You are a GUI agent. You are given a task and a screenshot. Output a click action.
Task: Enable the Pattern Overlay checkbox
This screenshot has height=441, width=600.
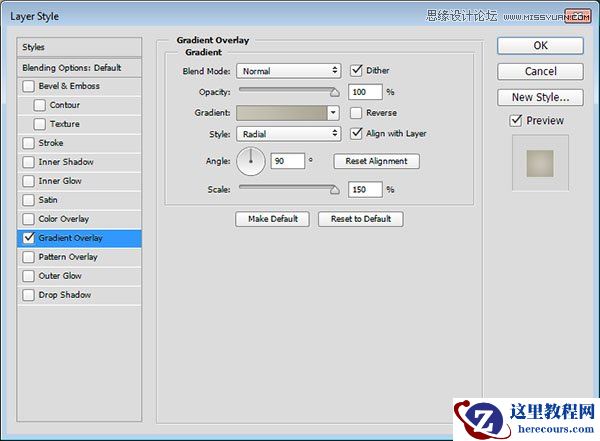pyautogui.click(x=28, y=257)
